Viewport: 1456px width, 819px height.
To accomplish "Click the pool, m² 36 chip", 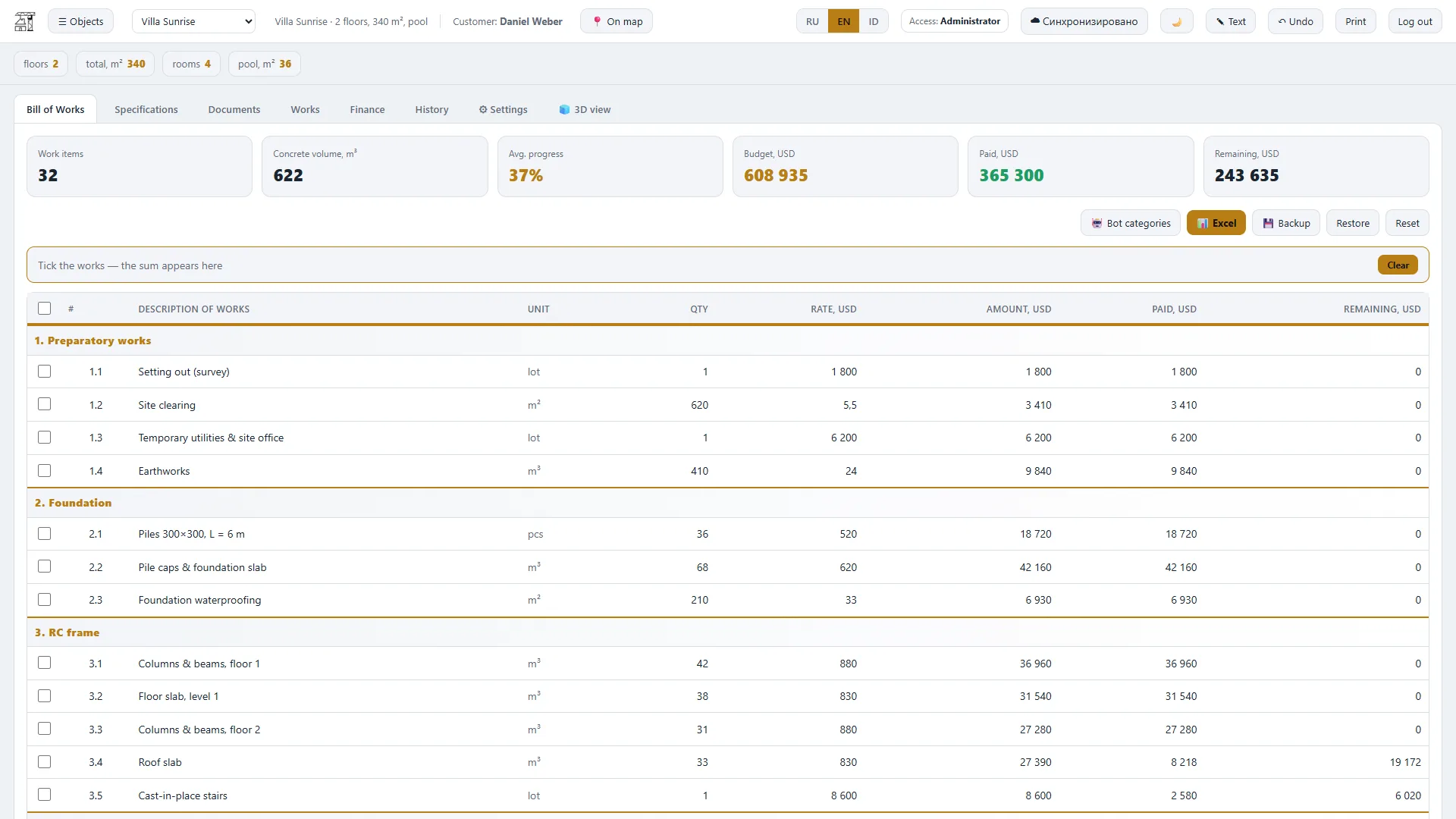I will point(265,64).
